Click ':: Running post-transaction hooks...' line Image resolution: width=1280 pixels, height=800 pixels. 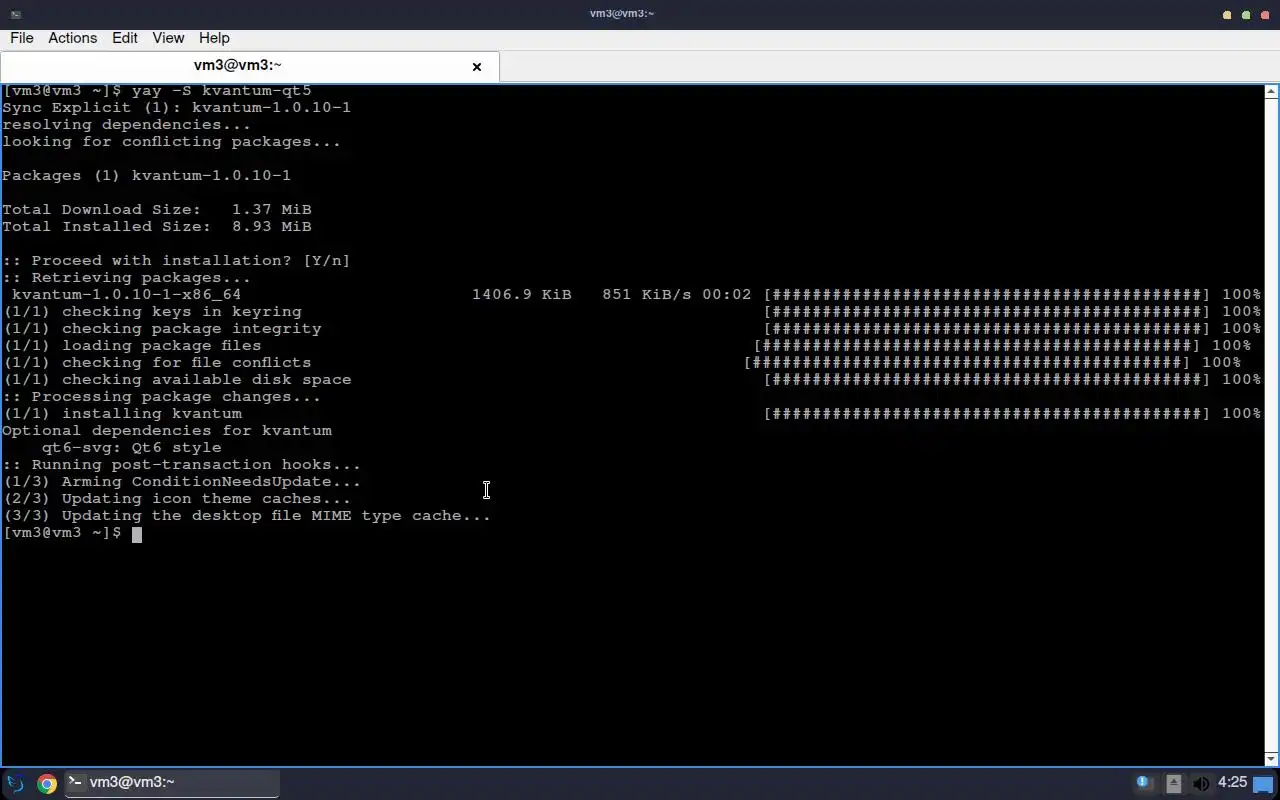click(182, 464)
